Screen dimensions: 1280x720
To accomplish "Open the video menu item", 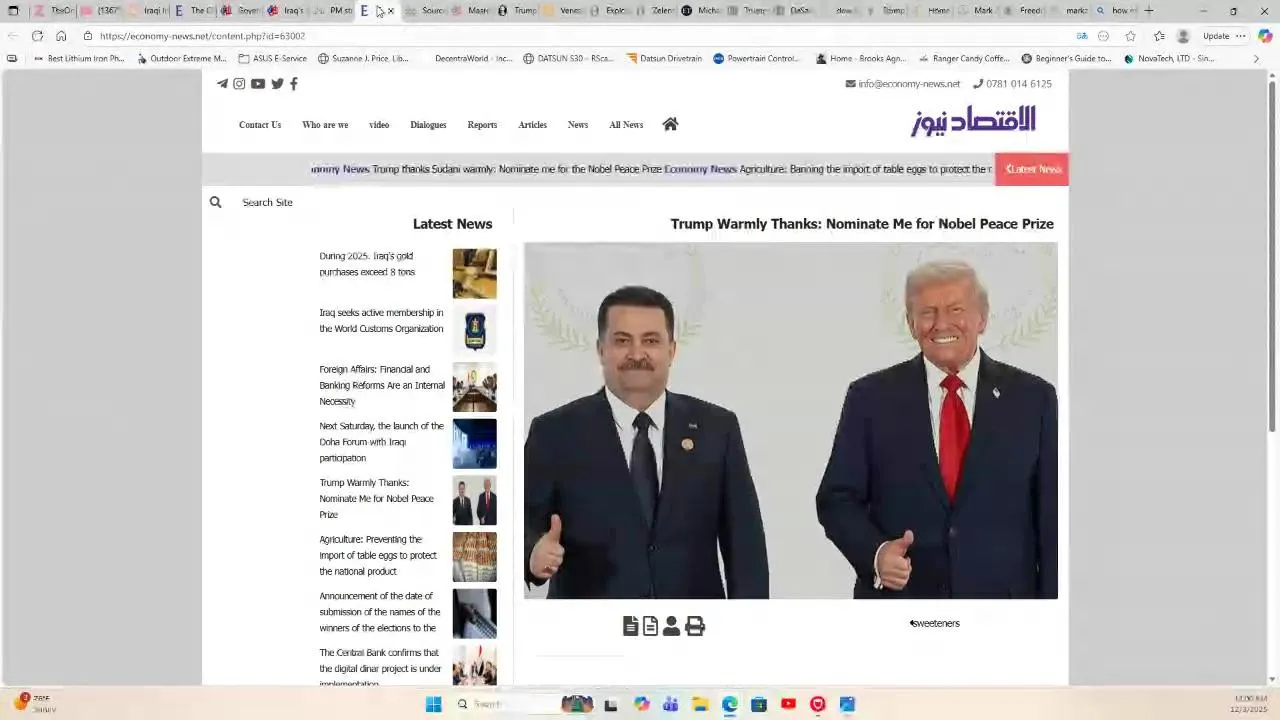I will pos(379,125).
